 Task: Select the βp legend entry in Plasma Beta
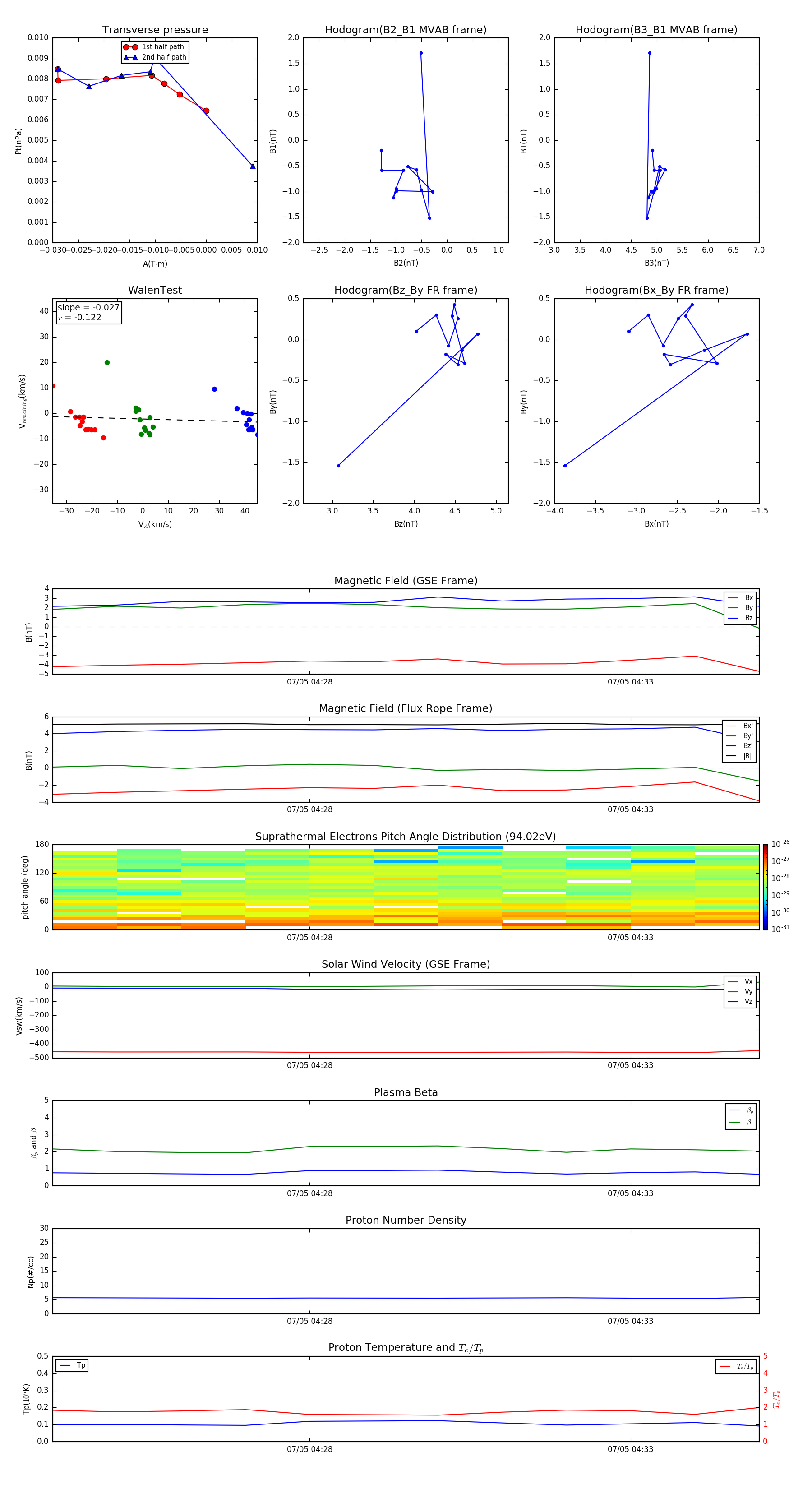coord(741,1110)
